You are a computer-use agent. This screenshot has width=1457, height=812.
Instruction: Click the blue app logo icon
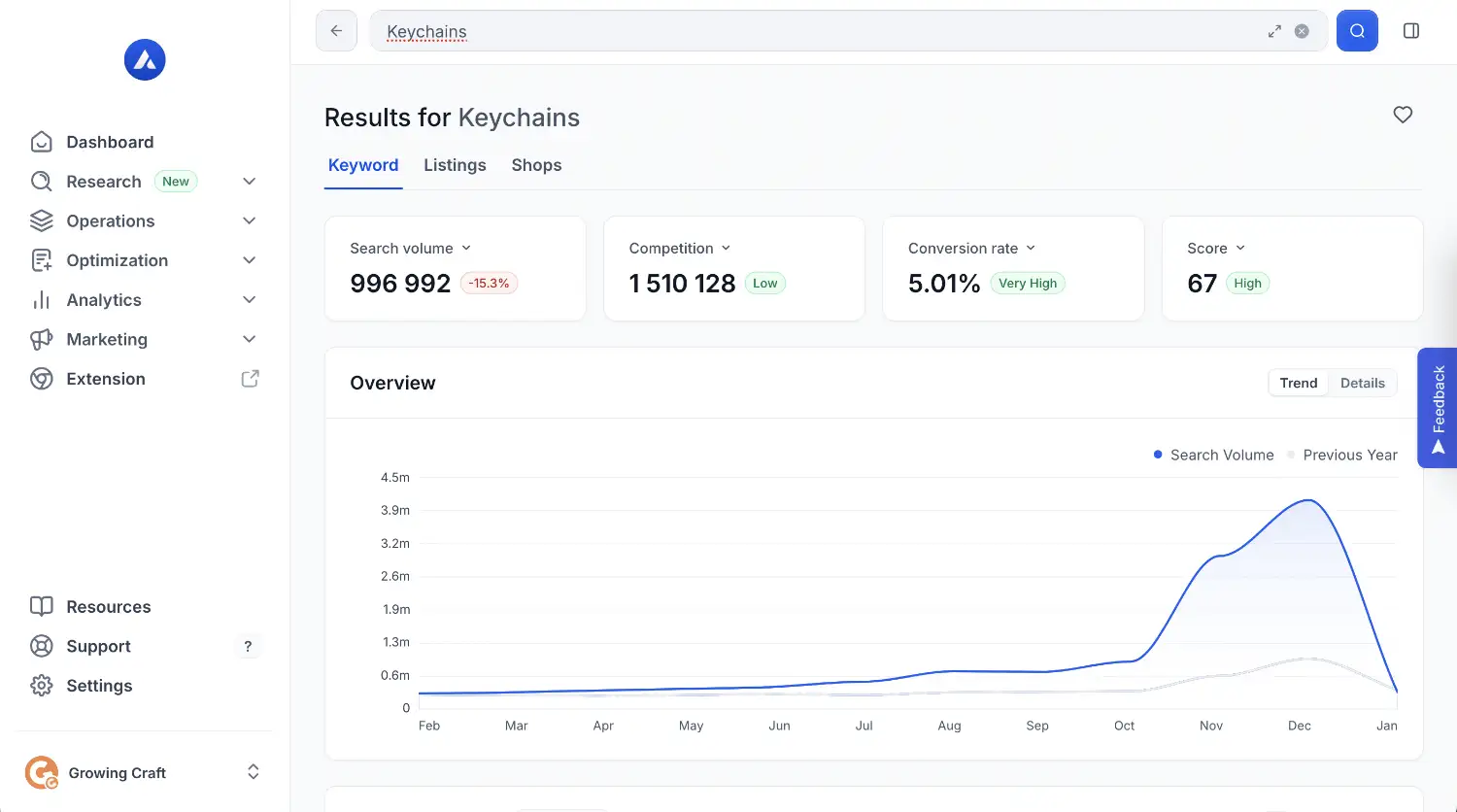point(145,60)
